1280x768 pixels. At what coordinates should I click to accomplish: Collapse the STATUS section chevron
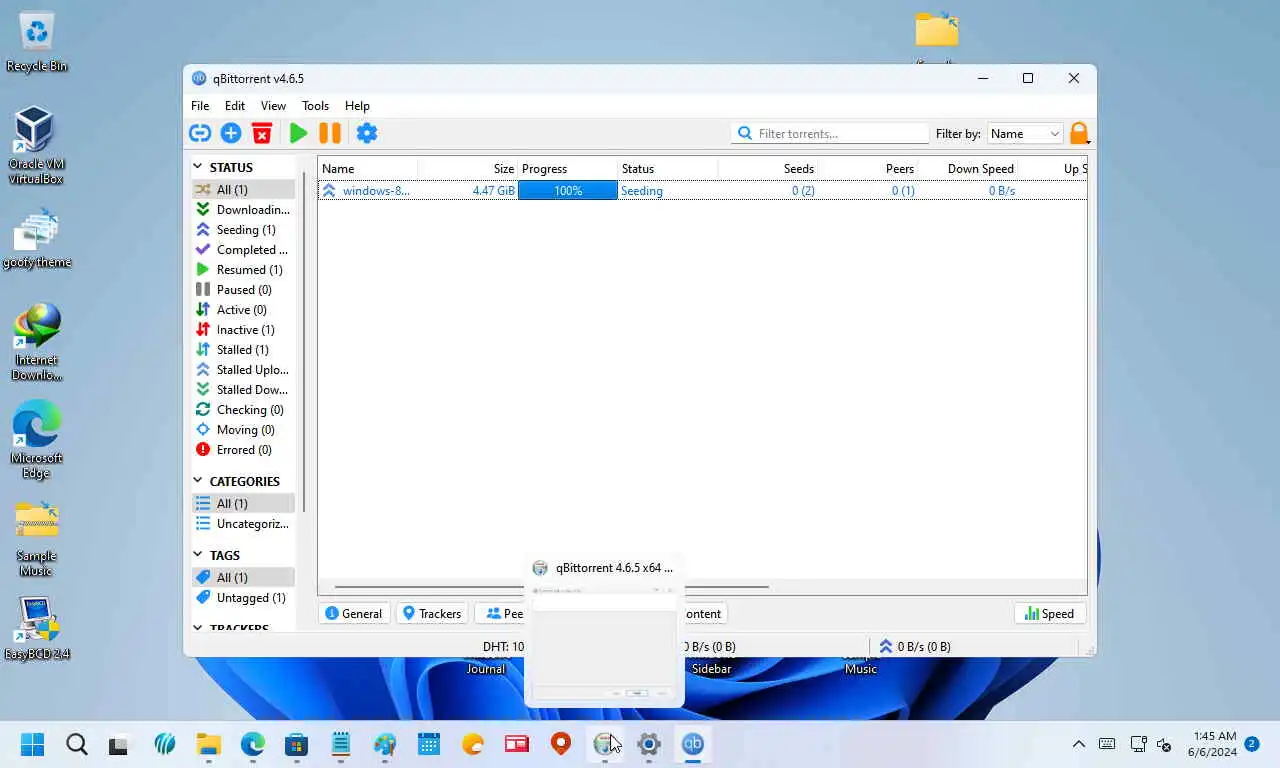pos(198,167)
